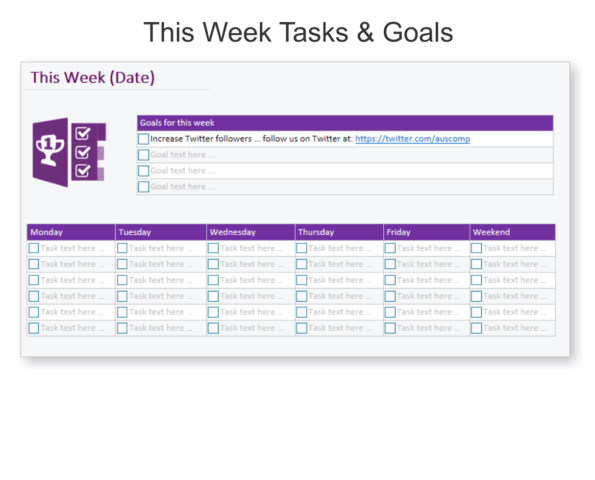Check the Increase Twitter followers goal checkbox
595x480 pixels.
pyautogui.click(x=143, y=139)
